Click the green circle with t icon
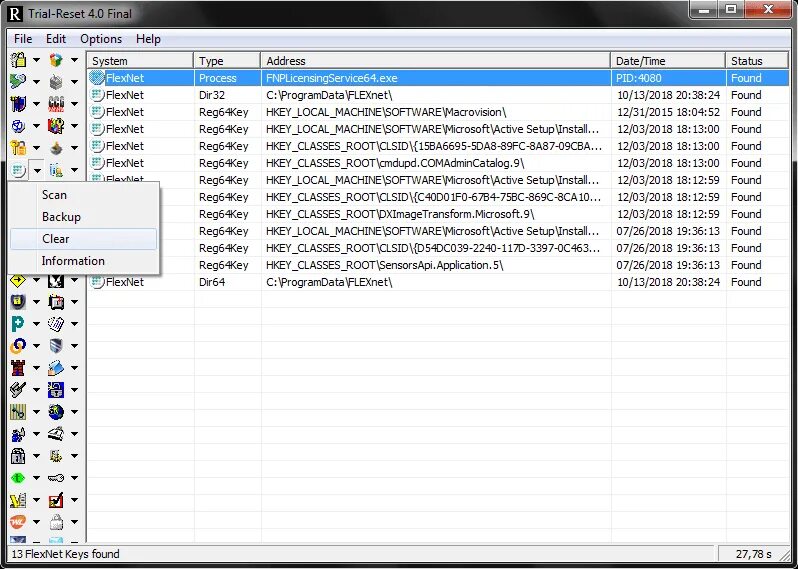798x569 pixels. point(18,478)
